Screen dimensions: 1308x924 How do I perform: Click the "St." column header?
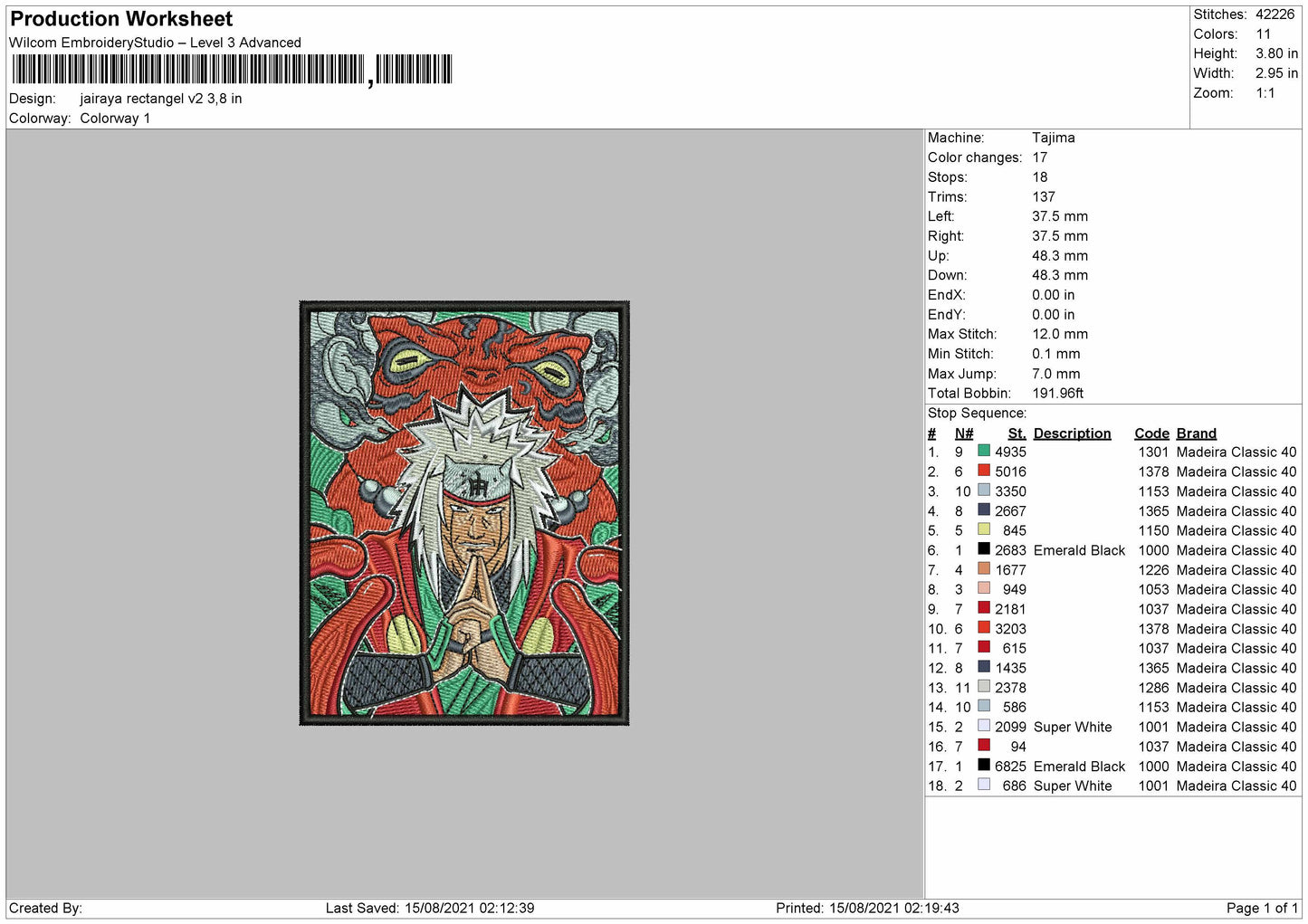pos(1017,433)
